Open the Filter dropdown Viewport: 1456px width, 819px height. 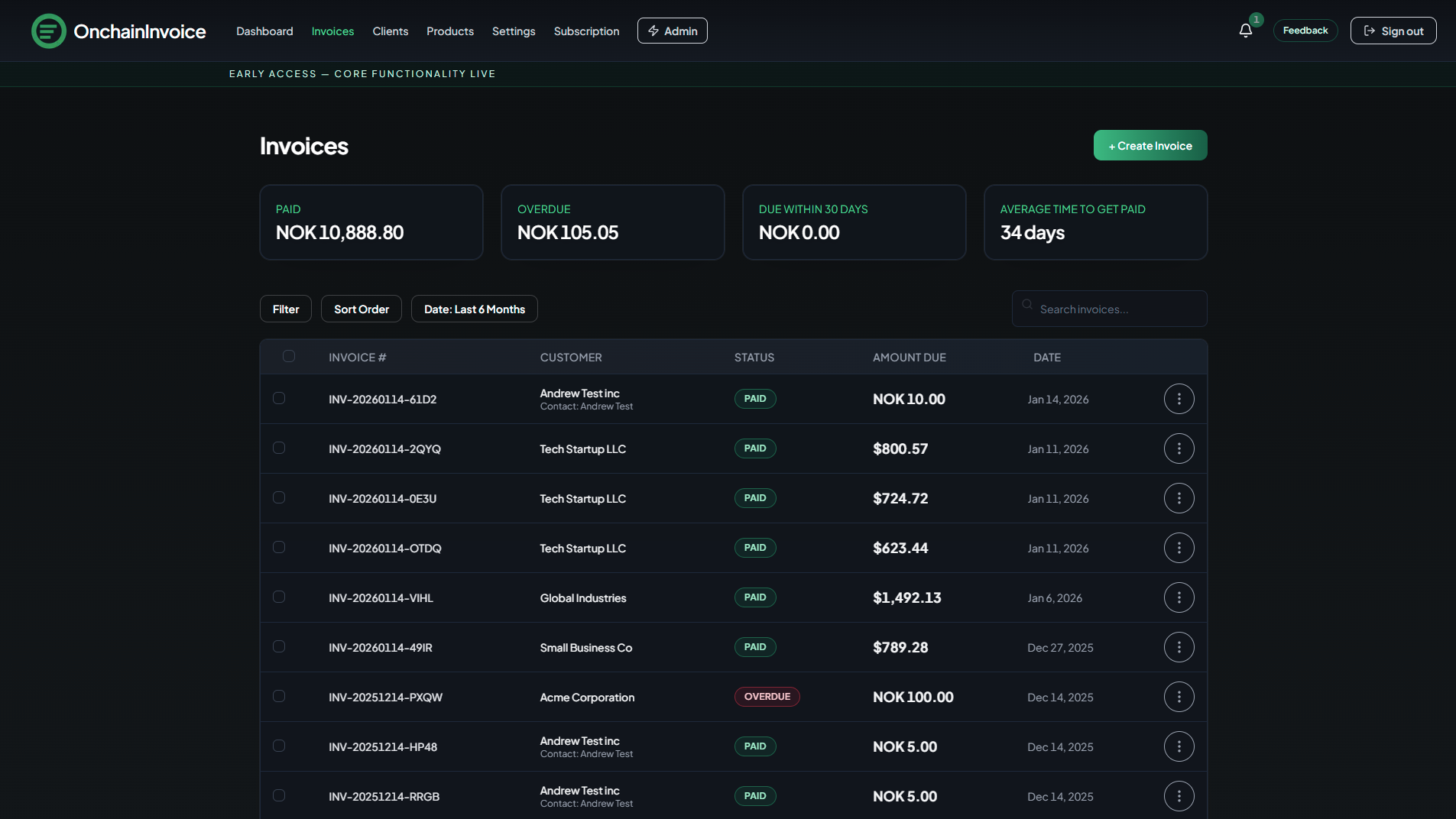tap(285, 309)
